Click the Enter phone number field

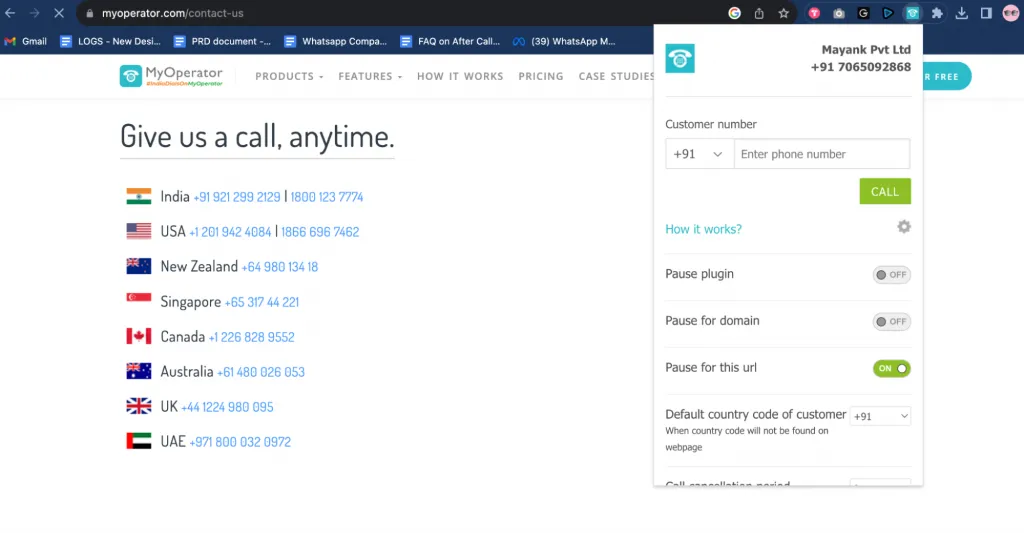pos(822,154)
